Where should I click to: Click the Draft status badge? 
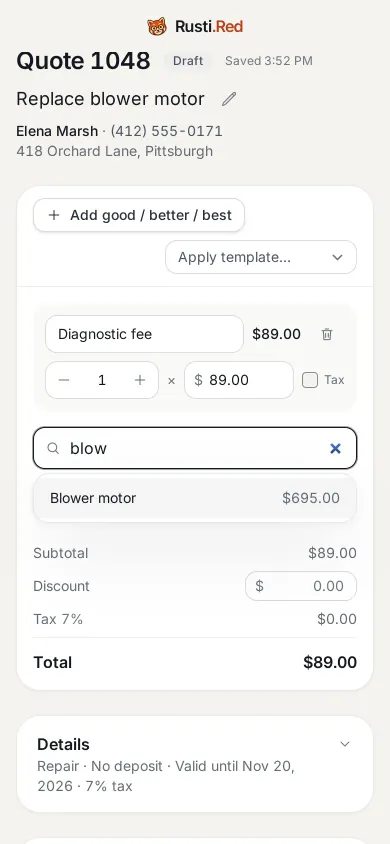point(188,61)
